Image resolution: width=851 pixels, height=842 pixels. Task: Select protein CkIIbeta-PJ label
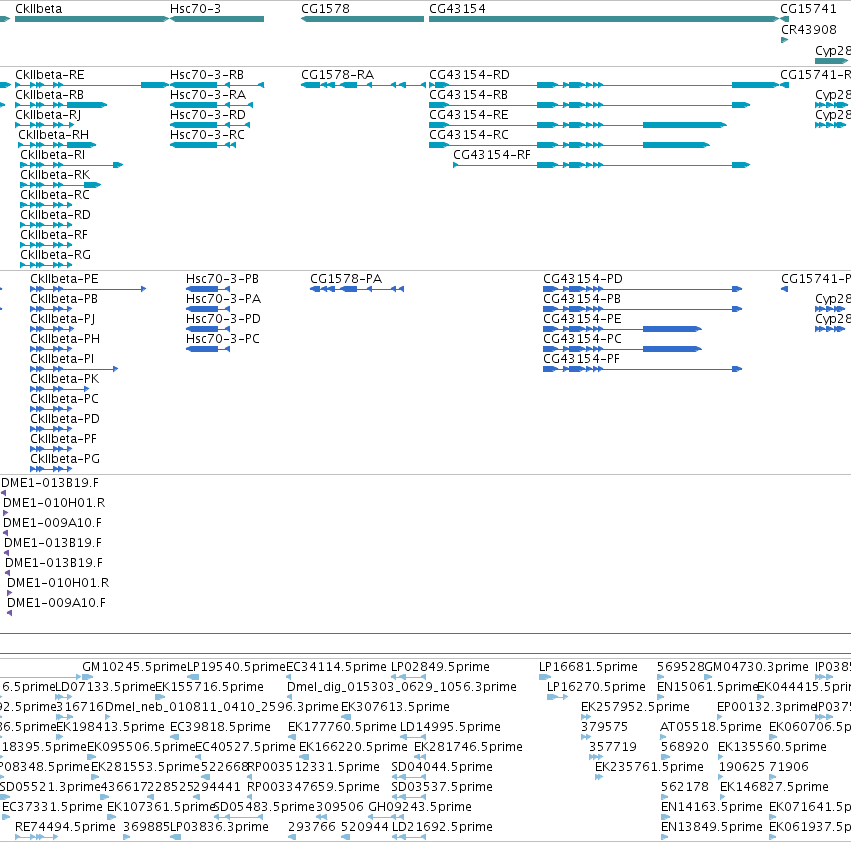(63, 319)
